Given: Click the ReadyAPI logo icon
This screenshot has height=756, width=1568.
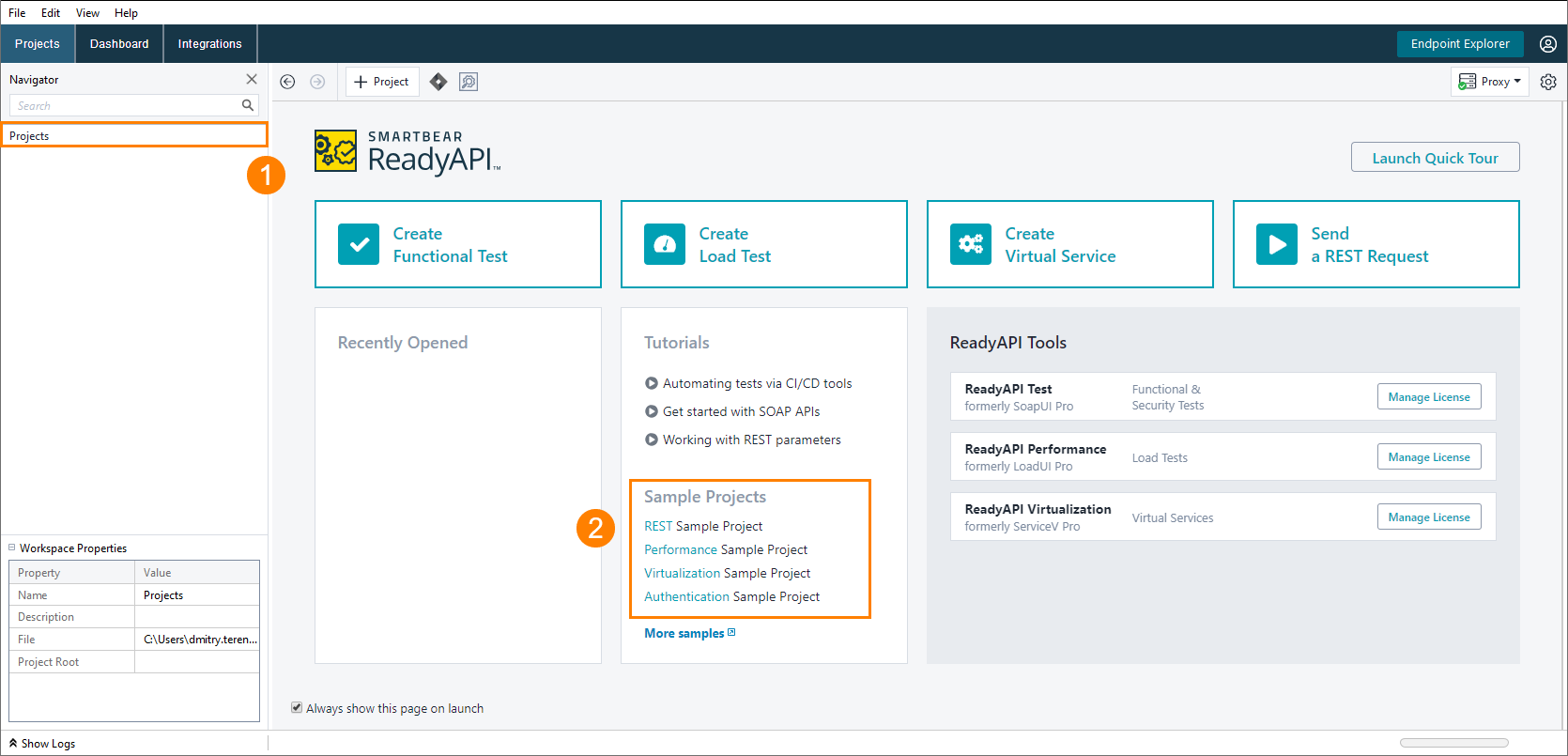Looking at the screenshot, I should [x=335, y=150].
